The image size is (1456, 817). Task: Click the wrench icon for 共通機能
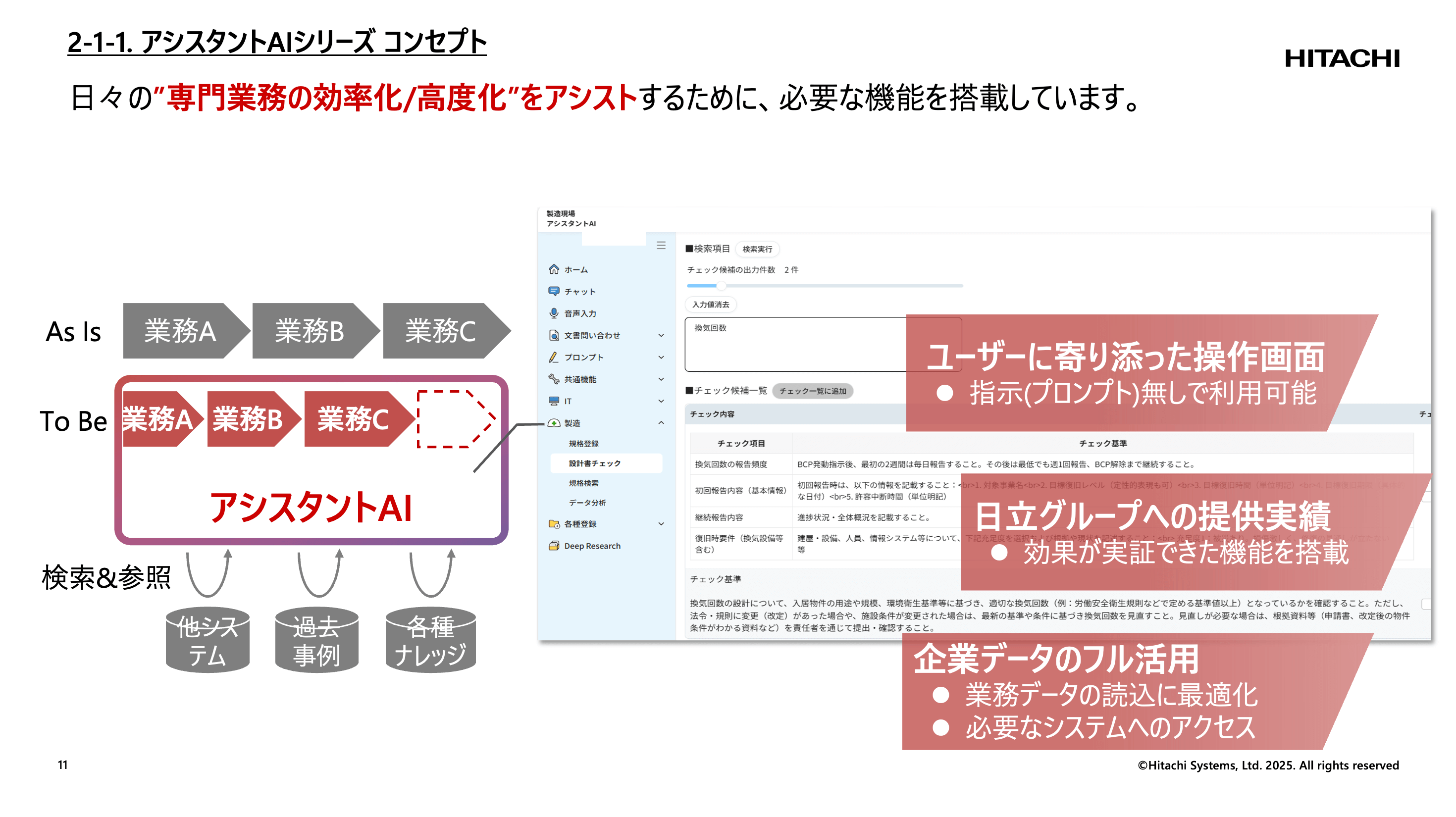coord(553,379)
